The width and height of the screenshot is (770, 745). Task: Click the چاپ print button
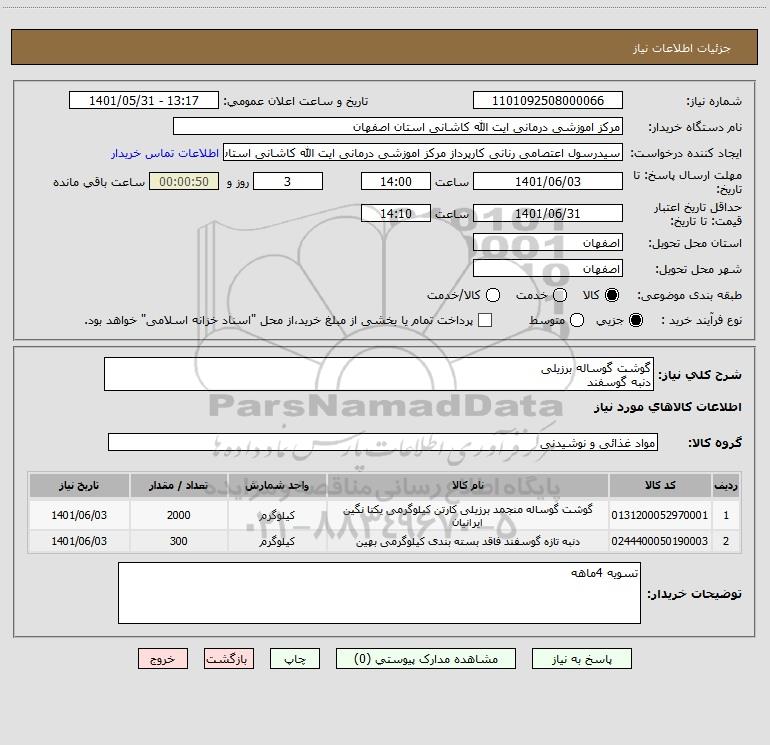295,659
